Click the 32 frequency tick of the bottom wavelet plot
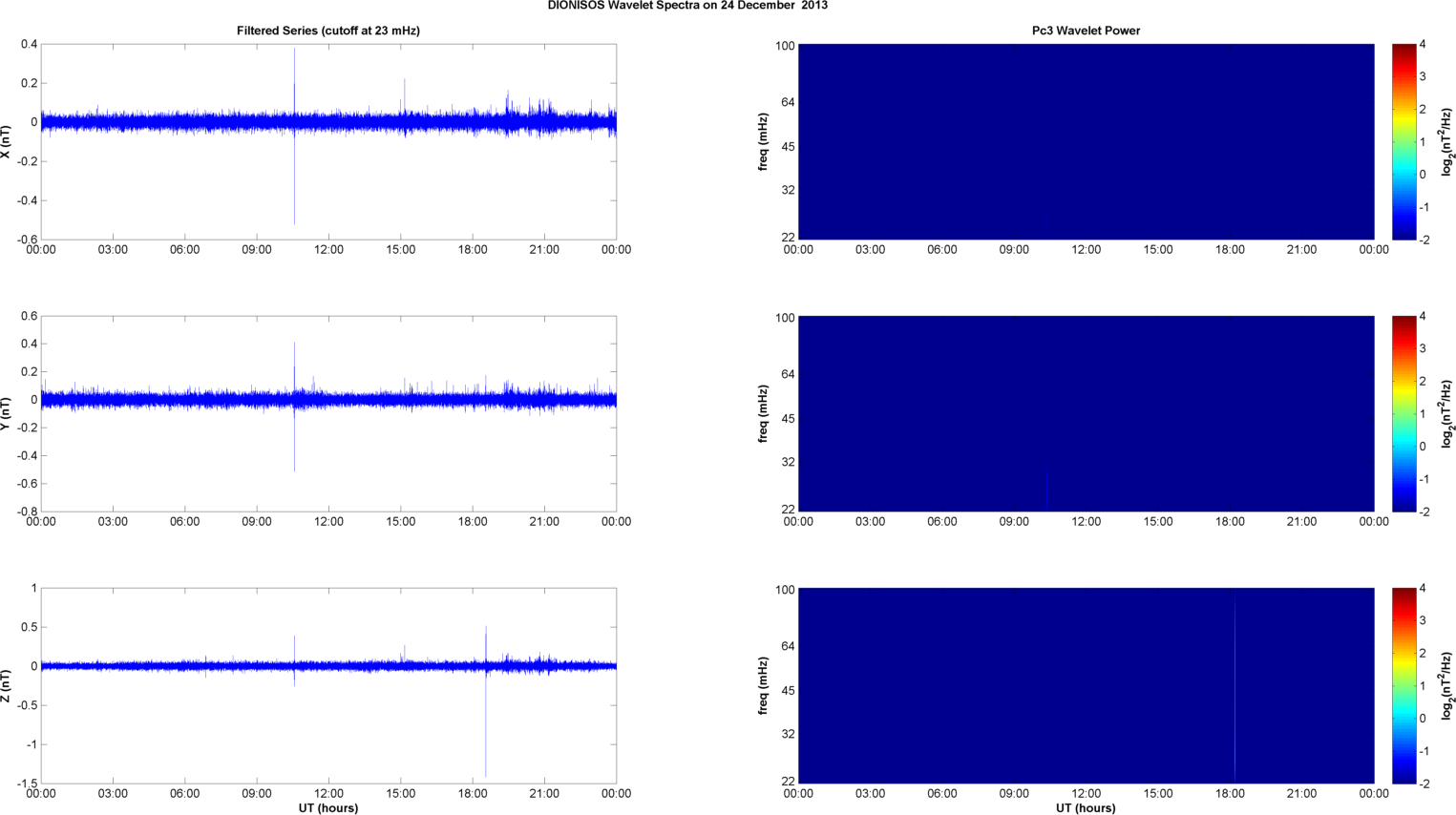The height and width of the screenshot is (815, 1456). (x=788, y=735)
